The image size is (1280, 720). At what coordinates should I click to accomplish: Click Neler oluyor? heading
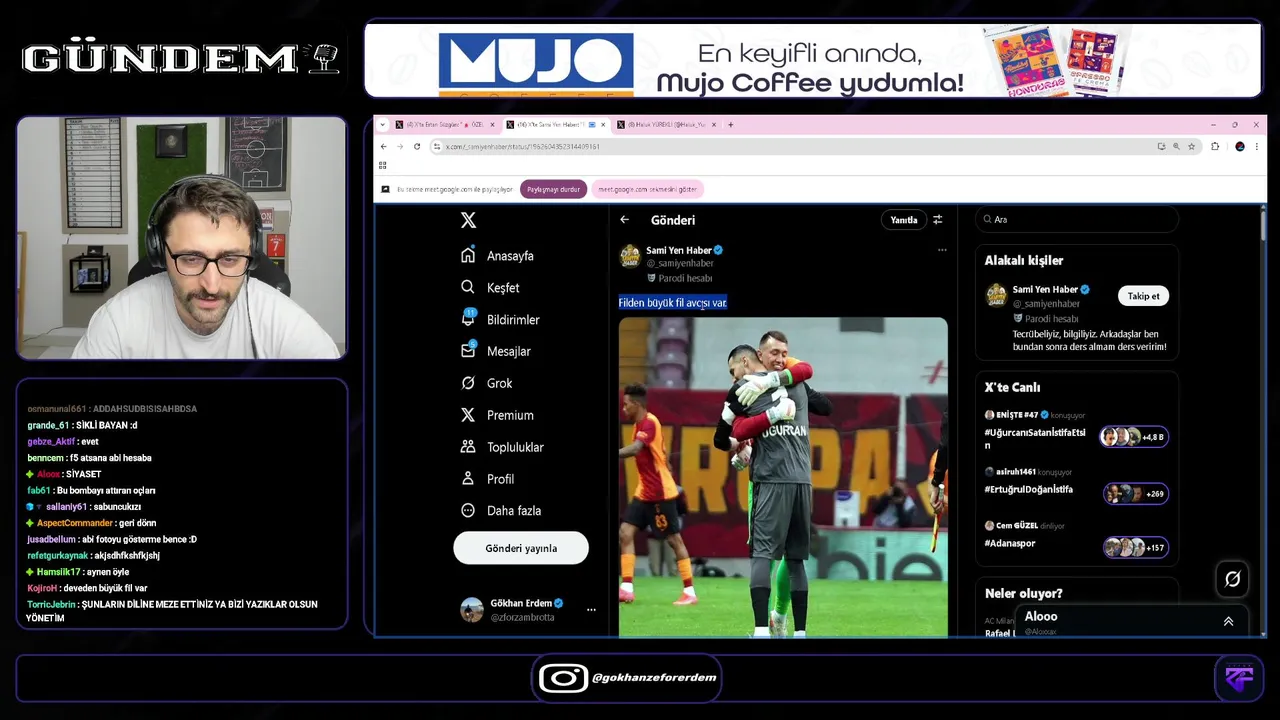[x=1023, y=593]
